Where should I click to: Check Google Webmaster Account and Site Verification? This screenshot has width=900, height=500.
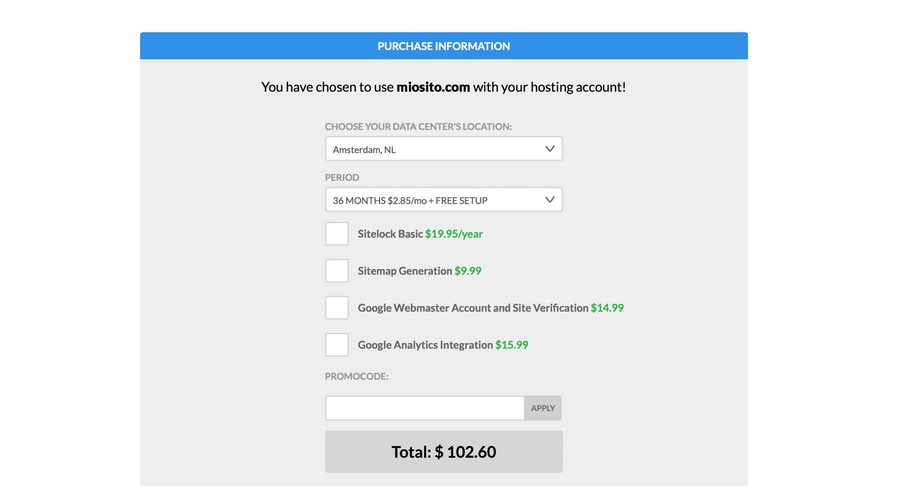pyautogui.click(x=337, y=308)
